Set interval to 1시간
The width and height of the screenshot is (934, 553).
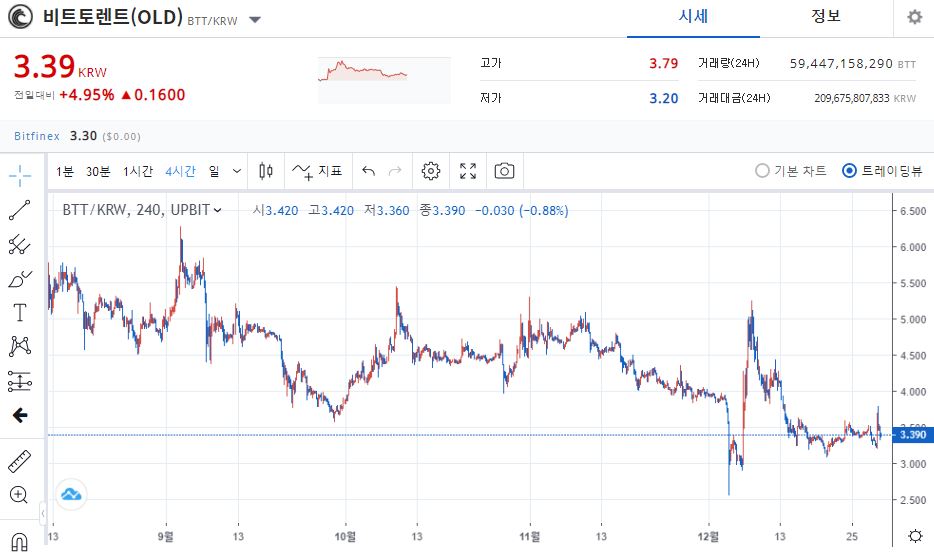(138, 172)
